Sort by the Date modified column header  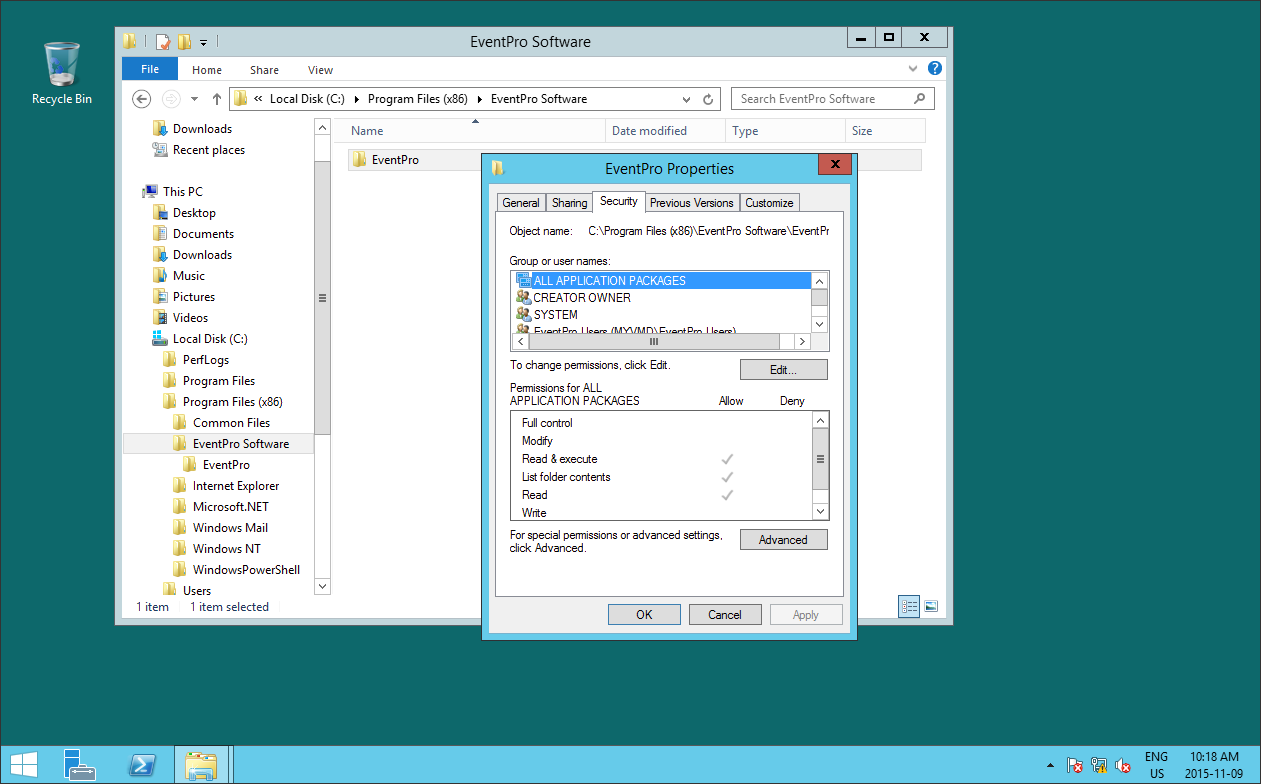point(665,131)
